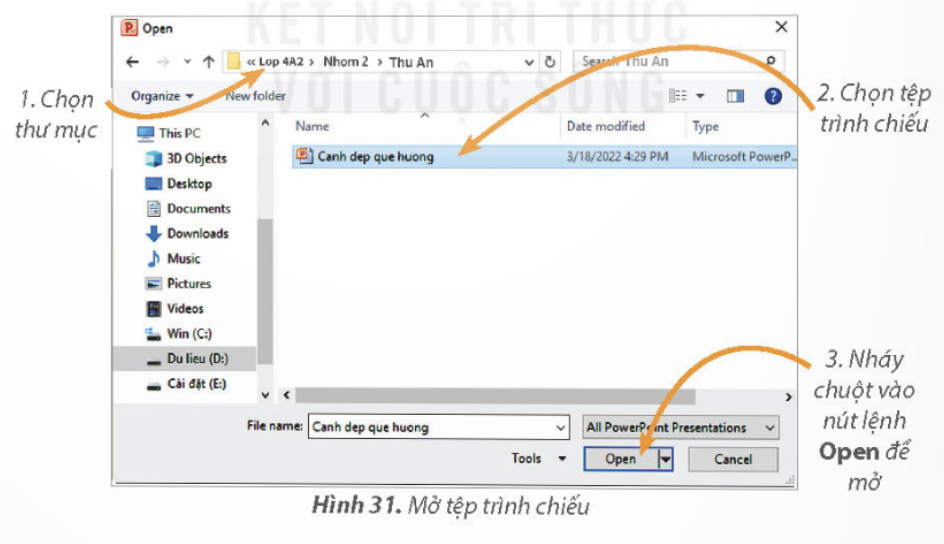Click the PowerPoint title bar icon
The image size is (944, 544).
[x=129, y=28]
